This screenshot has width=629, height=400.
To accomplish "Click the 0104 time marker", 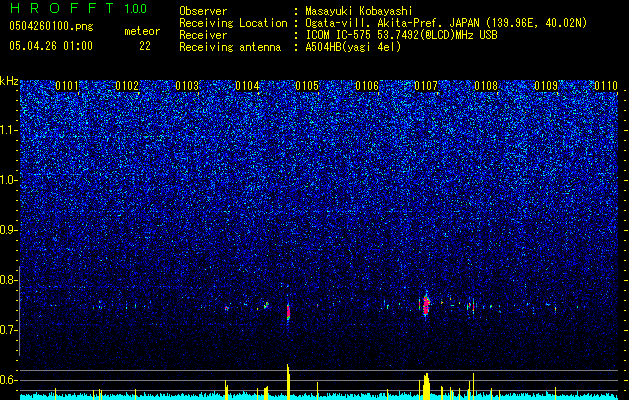I will pos(247,86).
